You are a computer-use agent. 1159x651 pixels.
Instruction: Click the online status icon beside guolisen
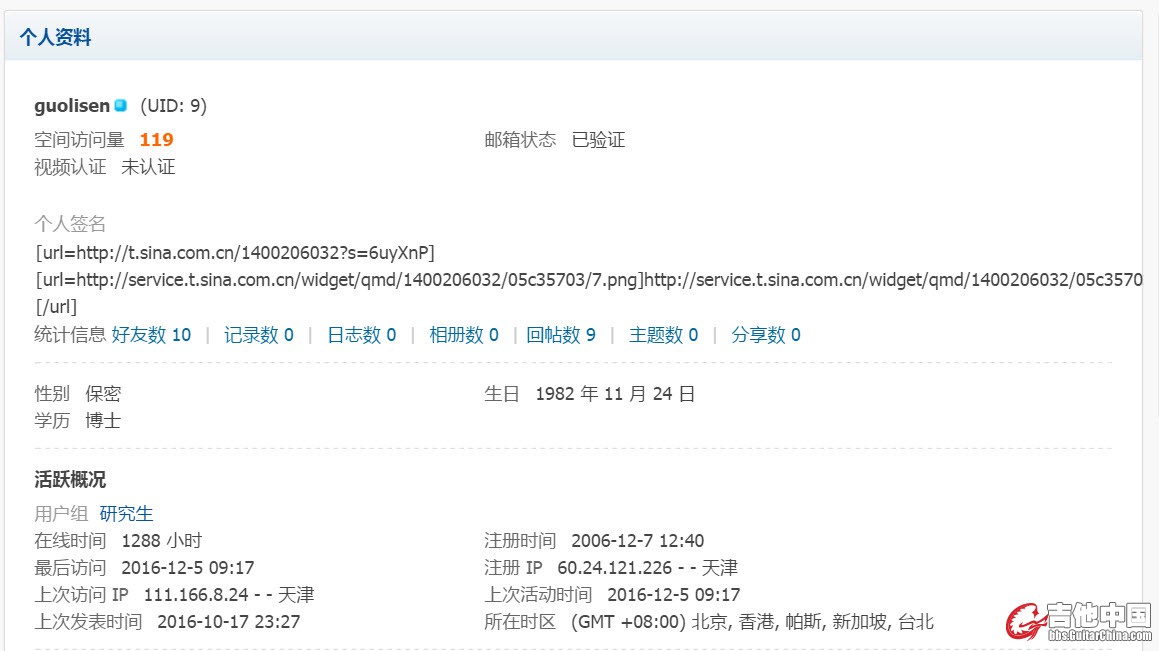[x=120, y=105]
